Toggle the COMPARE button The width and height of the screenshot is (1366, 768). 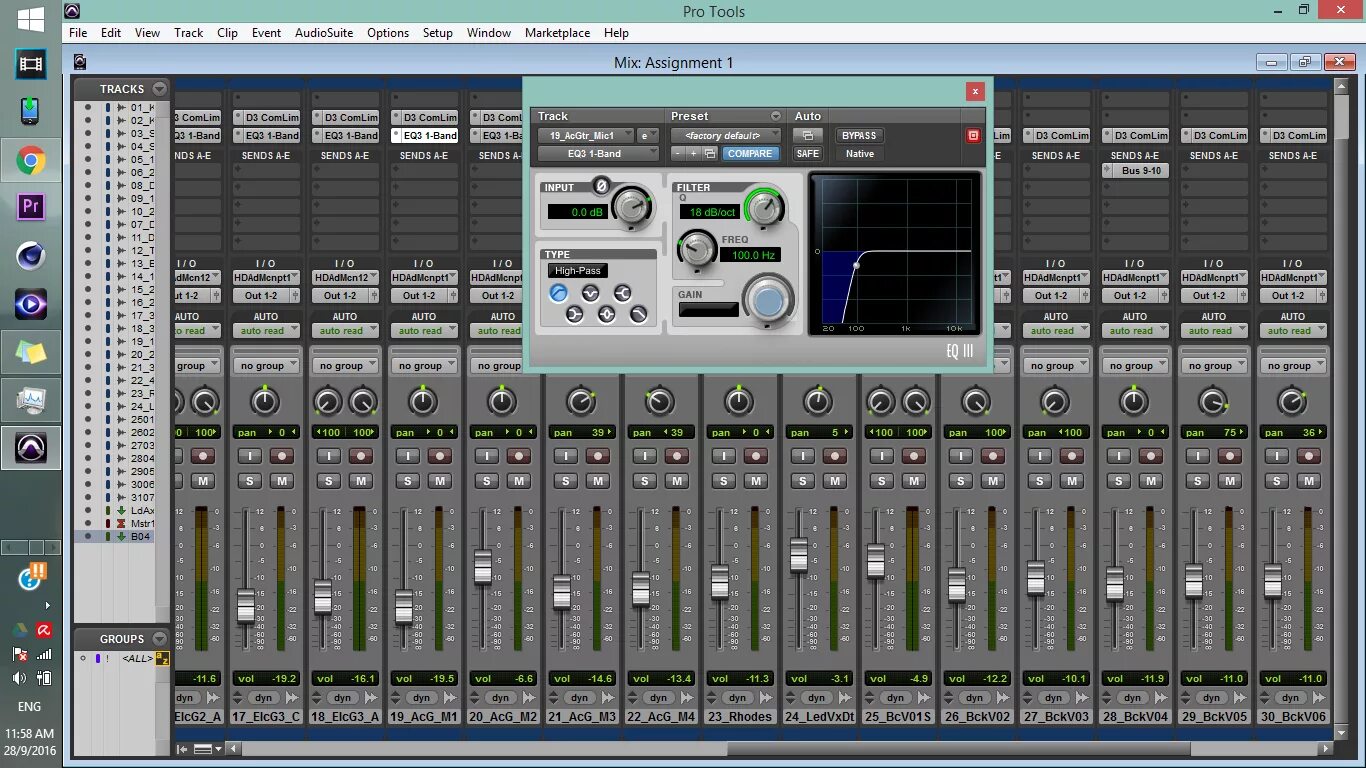click(750, 153)
